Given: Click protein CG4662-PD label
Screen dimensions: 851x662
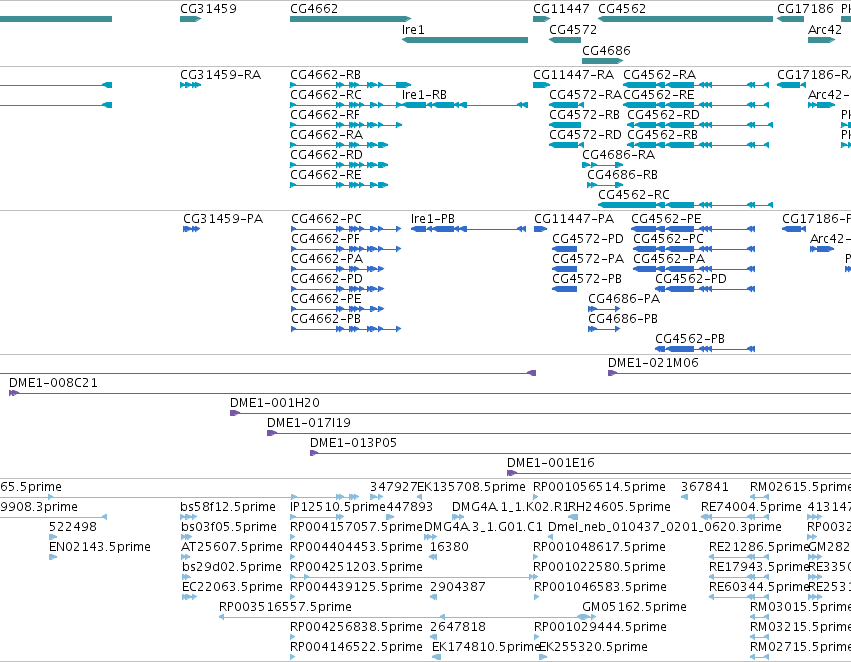Looking at the screenshot, I should point(327,279).
